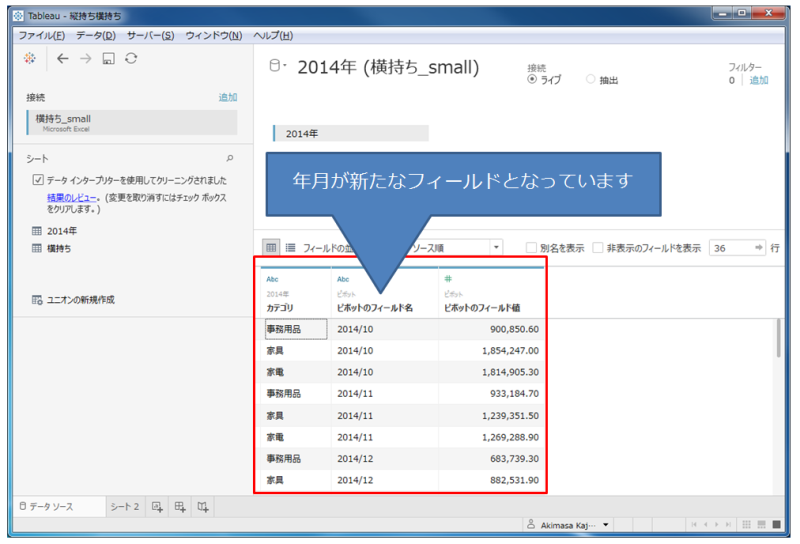Select cell with value 1,854,247.00
Image resolution: width=800 pixels, height=544 pixels.
492,351
